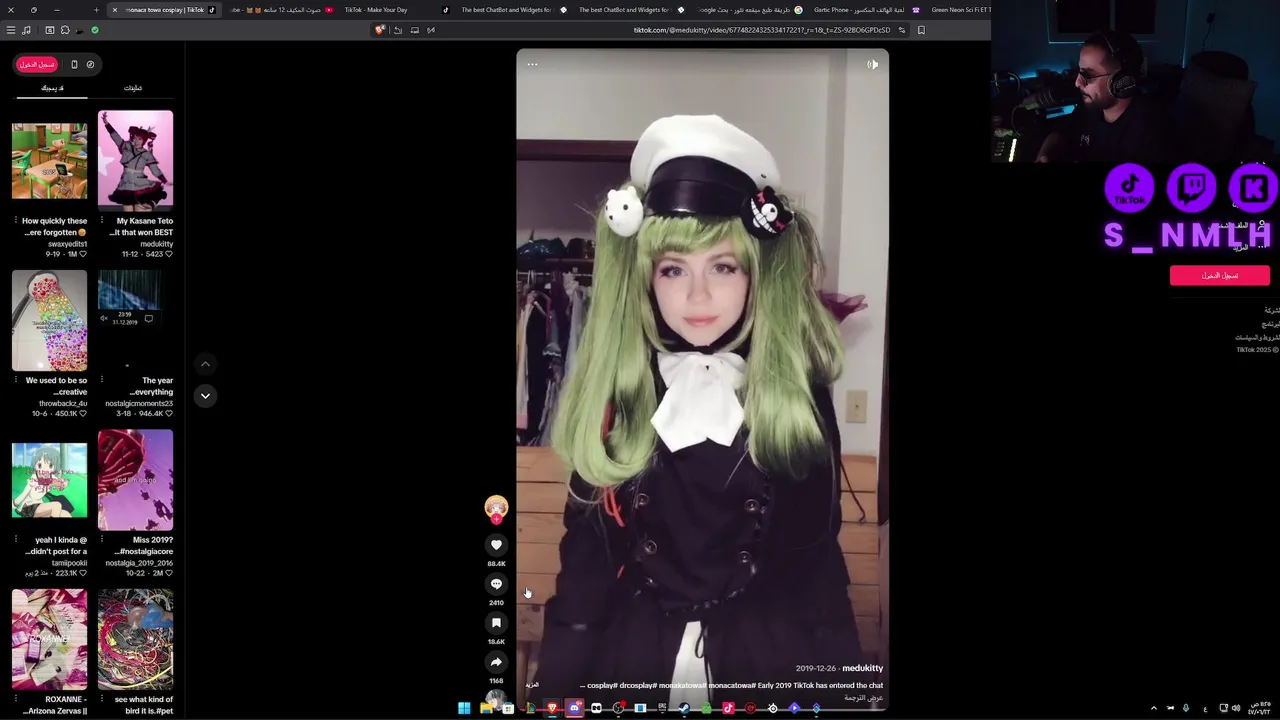Select the 'You may like' tab
1280x720 pixels.
click(52, 88)
